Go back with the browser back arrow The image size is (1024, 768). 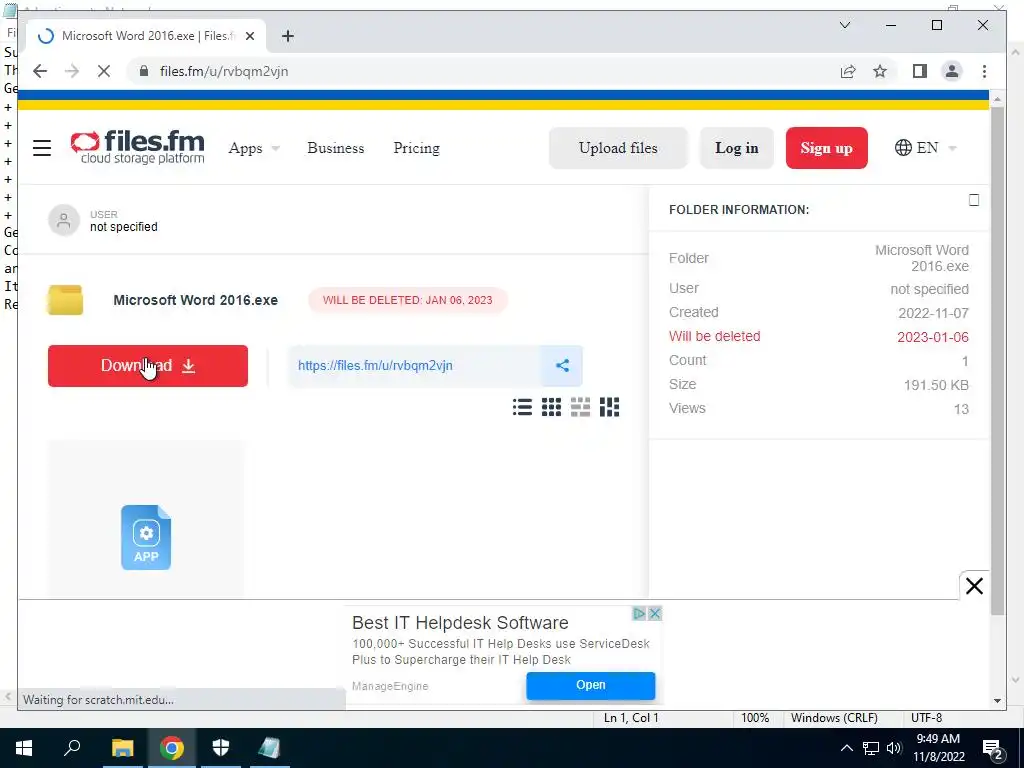(40, 71)
